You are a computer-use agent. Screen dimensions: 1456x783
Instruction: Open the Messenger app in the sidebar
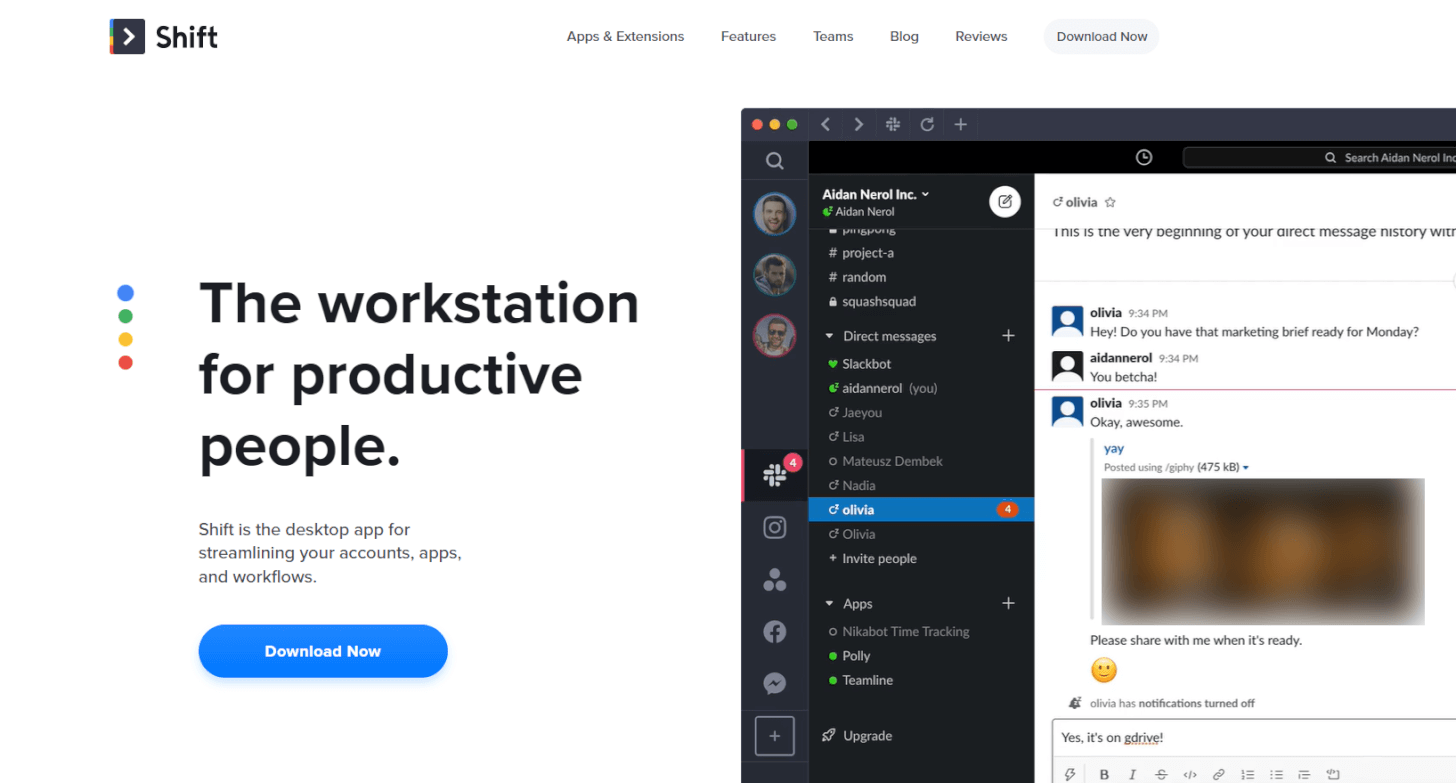point(775,683)
